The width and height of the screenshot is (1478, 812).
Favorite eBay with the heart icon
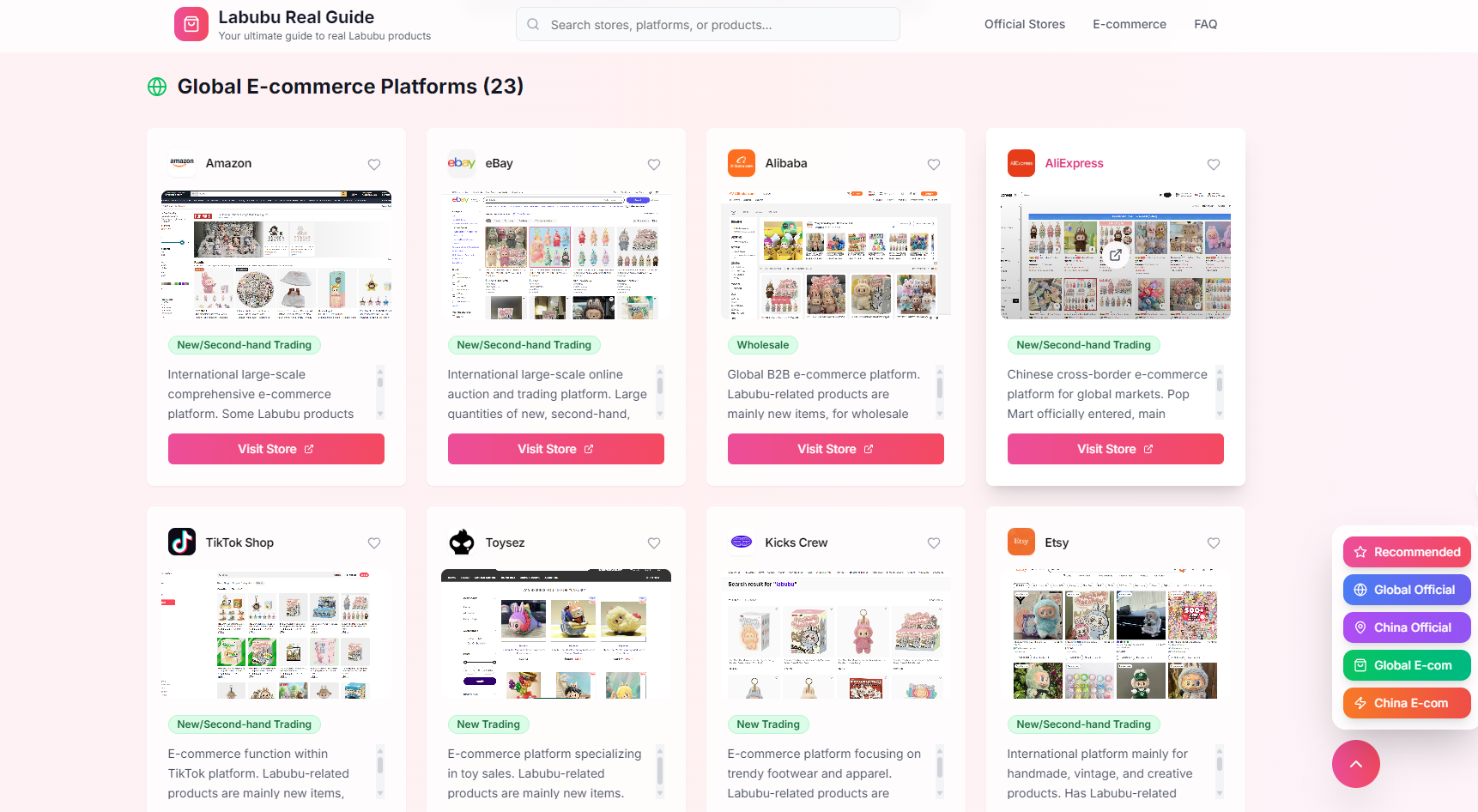tap(654, 164)
